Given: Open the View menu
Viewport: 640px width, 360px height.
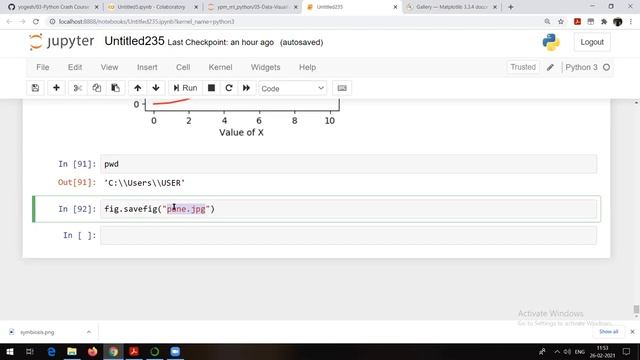Looking at the screenshot, I should (109, 67).
